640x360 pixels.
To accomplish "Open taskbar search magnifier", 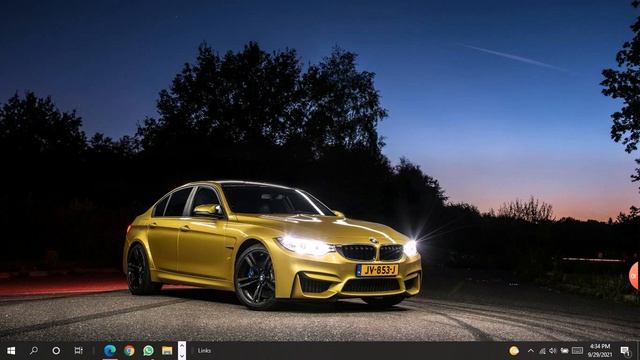I will click(34, 350).
